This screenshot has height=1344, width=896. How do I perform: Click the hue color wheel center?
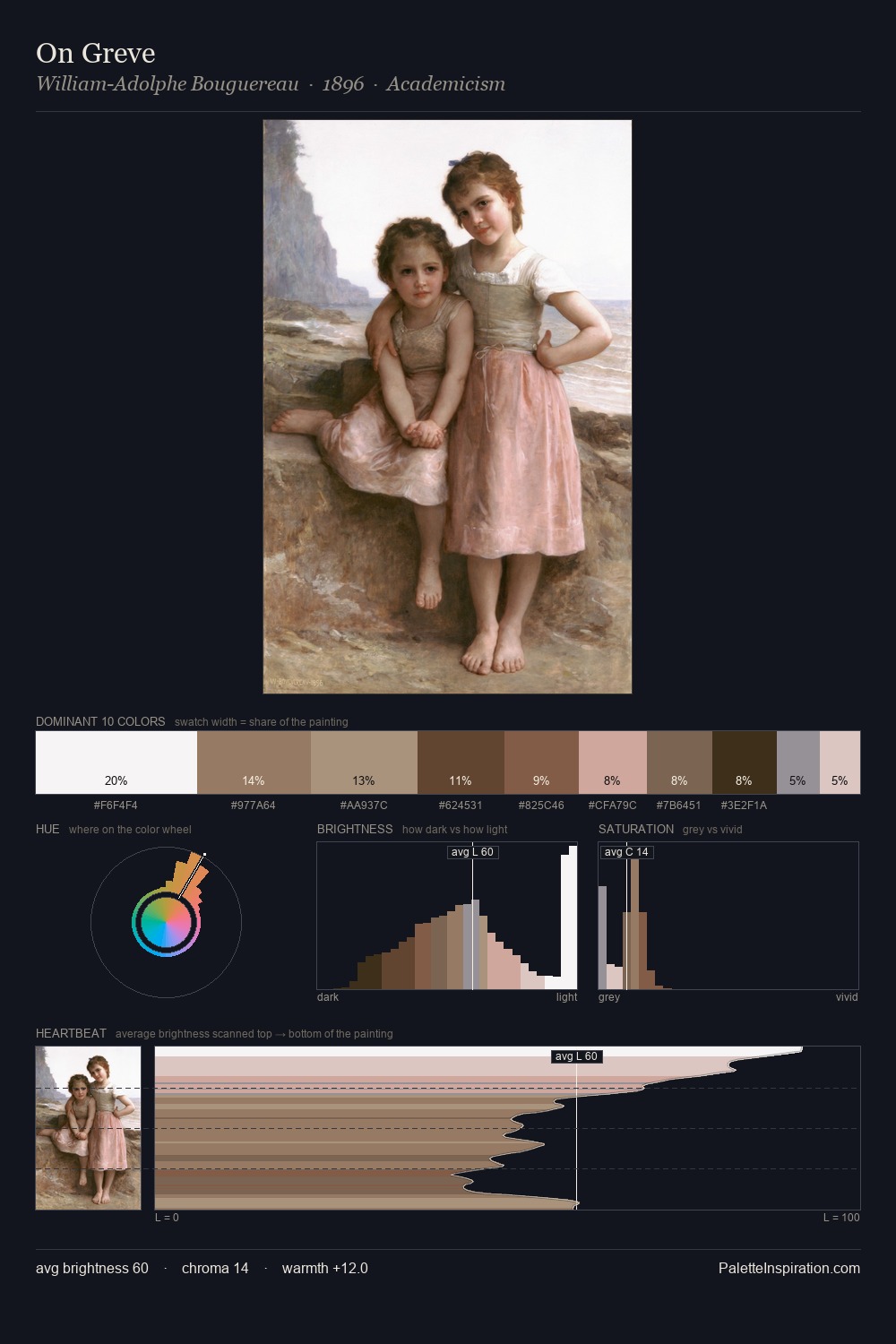click(x=166, y=923)
